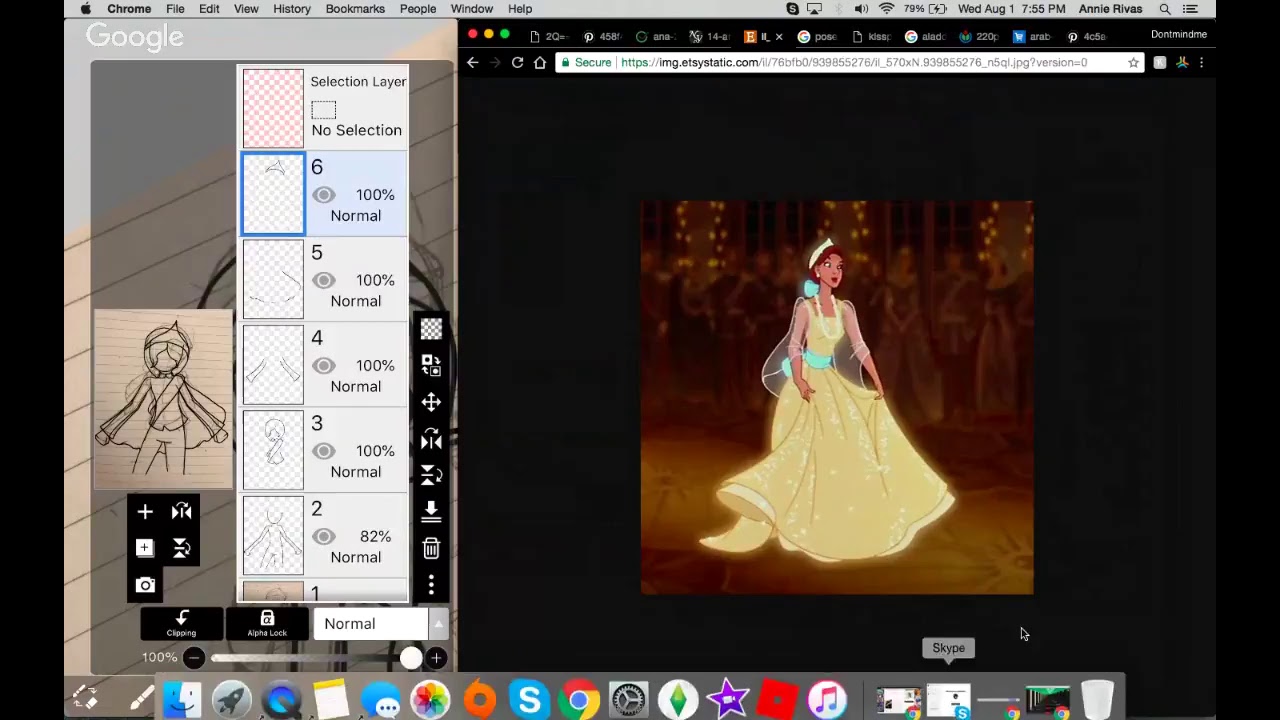Select the Move tool icon
This screenshot has width=1280, height=720.
click(x=430, y=402)
